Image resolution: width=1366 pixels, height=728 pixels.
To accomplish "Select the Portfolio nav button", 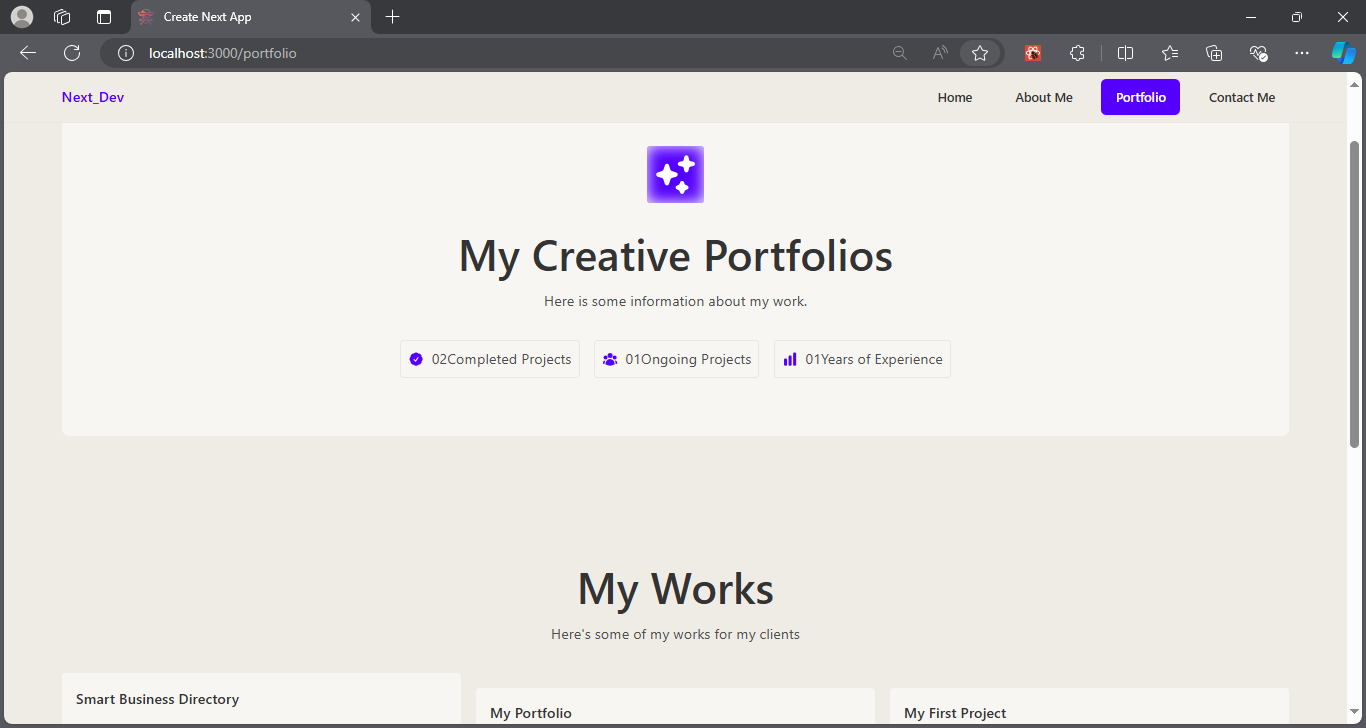I will pos(1140,97).
